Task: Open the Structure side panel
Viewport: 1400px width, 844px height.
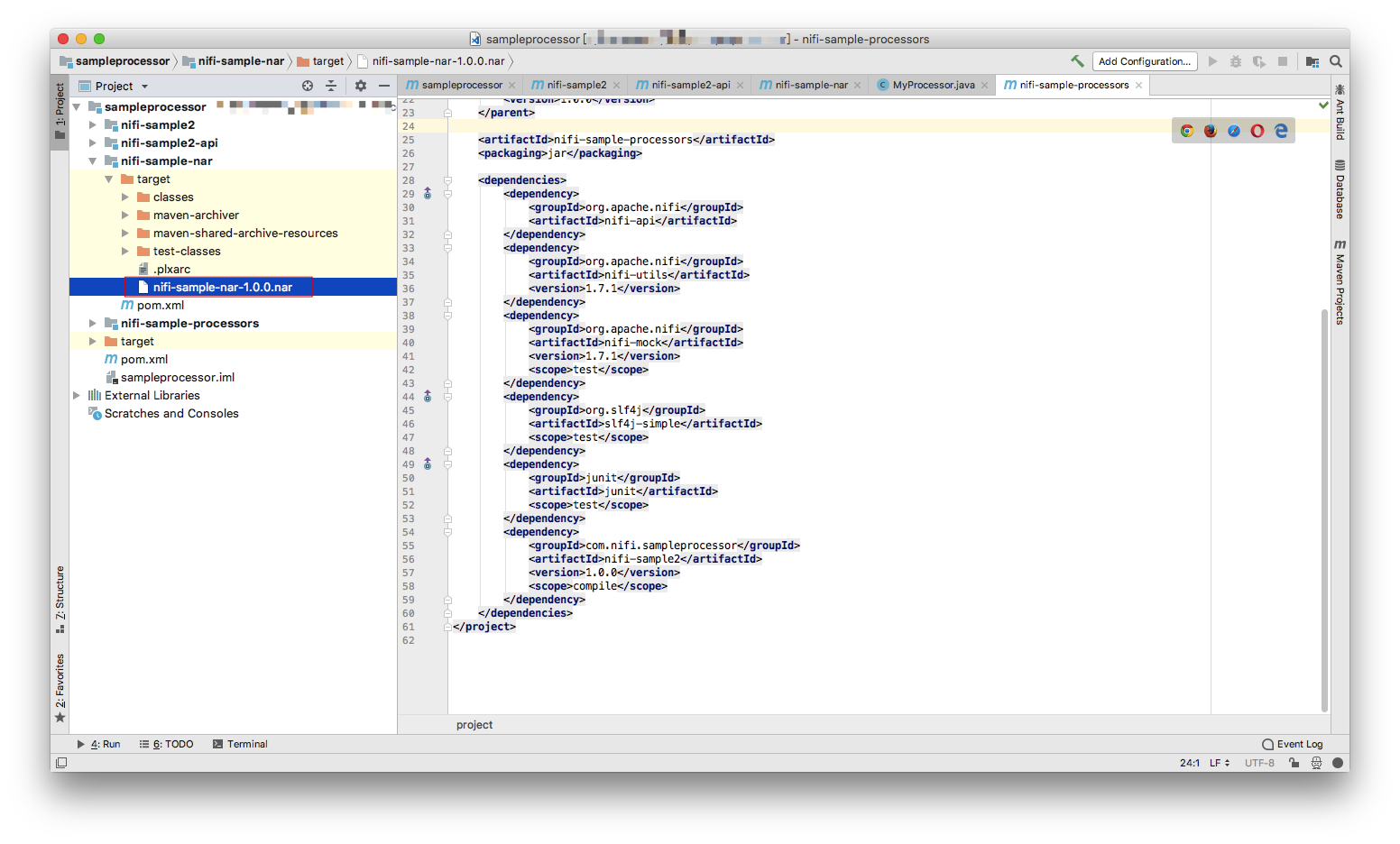Action: (x=60, y=600)
